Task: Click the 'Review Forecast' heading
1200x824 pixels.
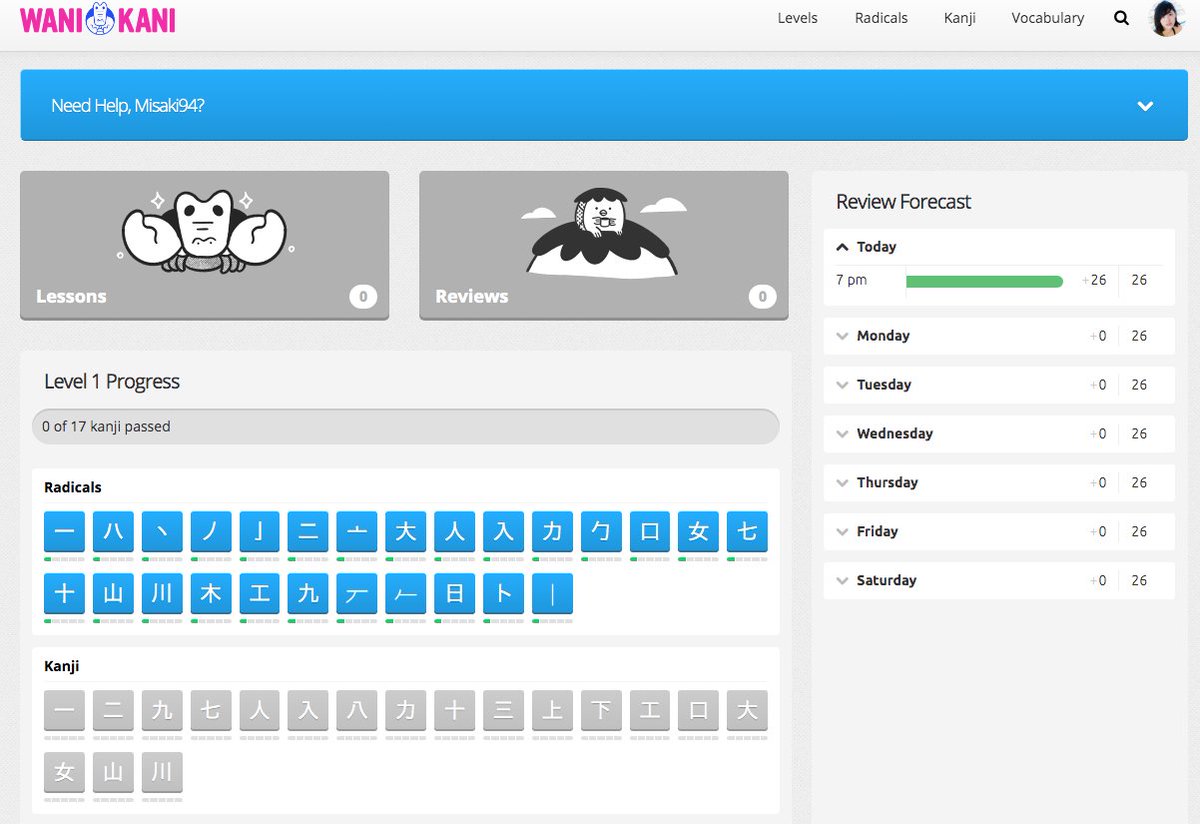Action: pos(903,201)
